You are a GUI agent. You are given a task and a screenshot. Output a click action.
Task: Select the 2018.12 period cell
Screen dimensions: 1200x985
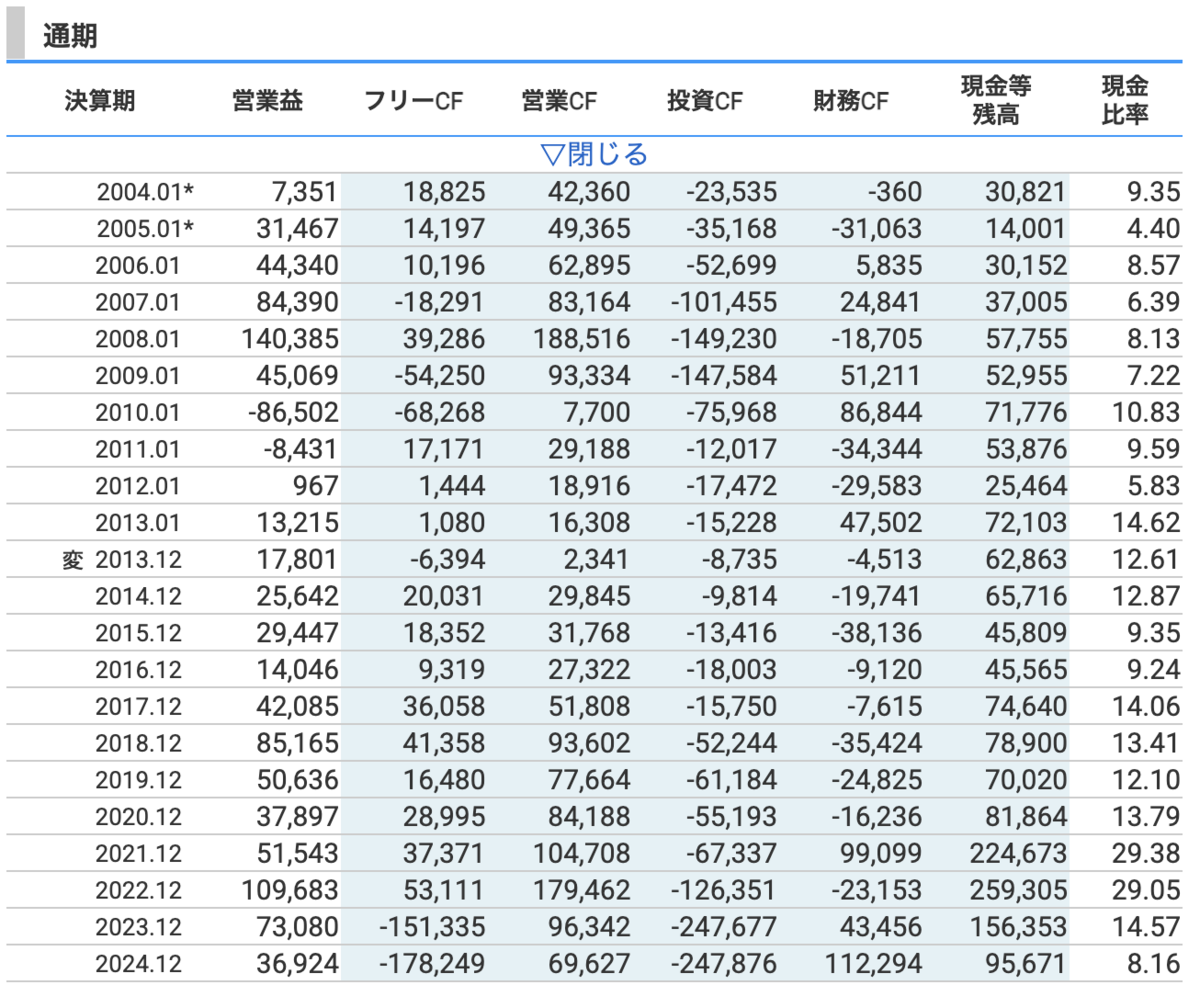pyautogui.click(x=138, y=743)
